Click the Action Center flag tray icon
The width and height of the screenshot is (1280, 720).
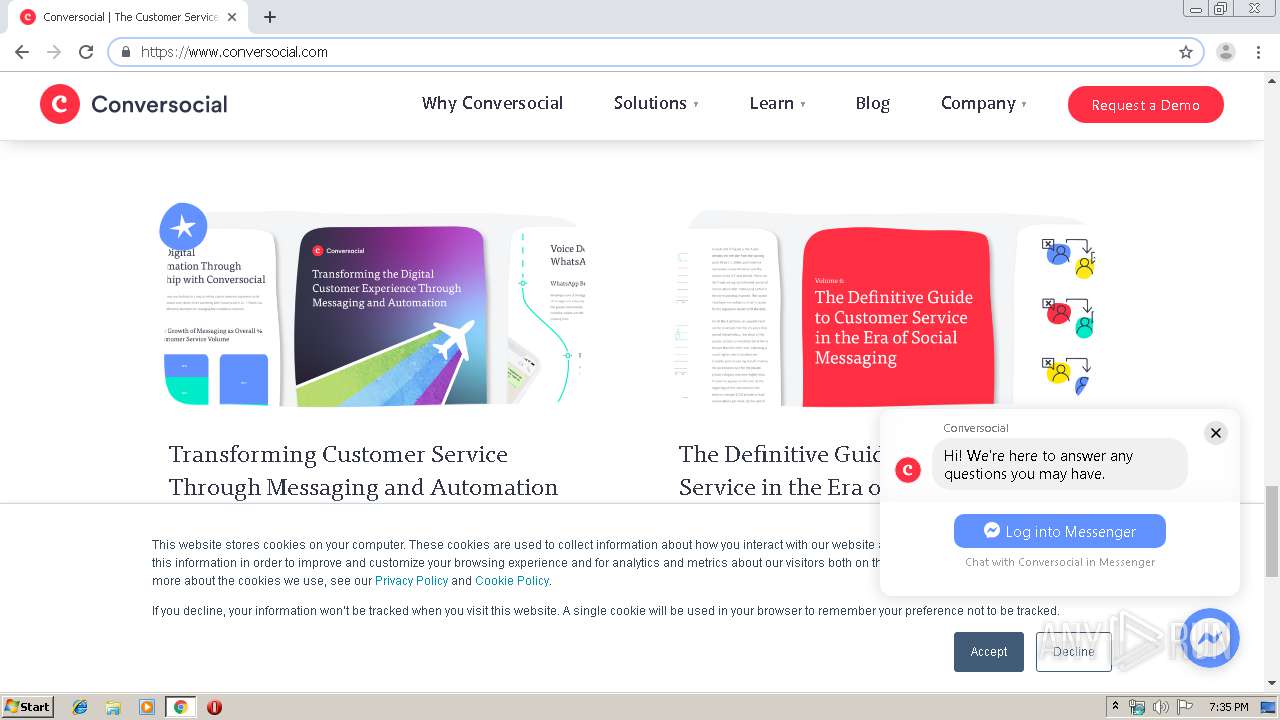point(1185,707)
